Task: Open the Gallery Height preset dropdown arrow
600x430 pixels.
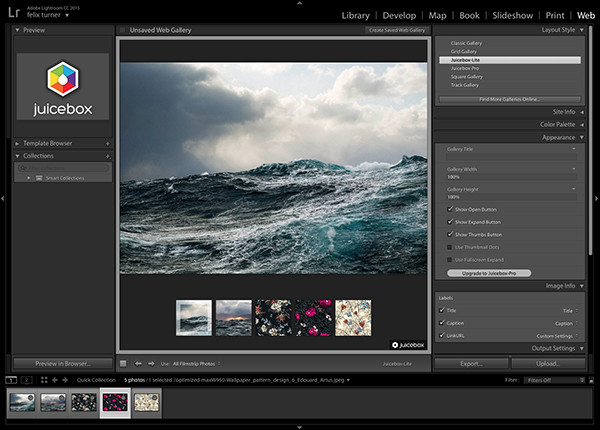Action: click(574, 189)
